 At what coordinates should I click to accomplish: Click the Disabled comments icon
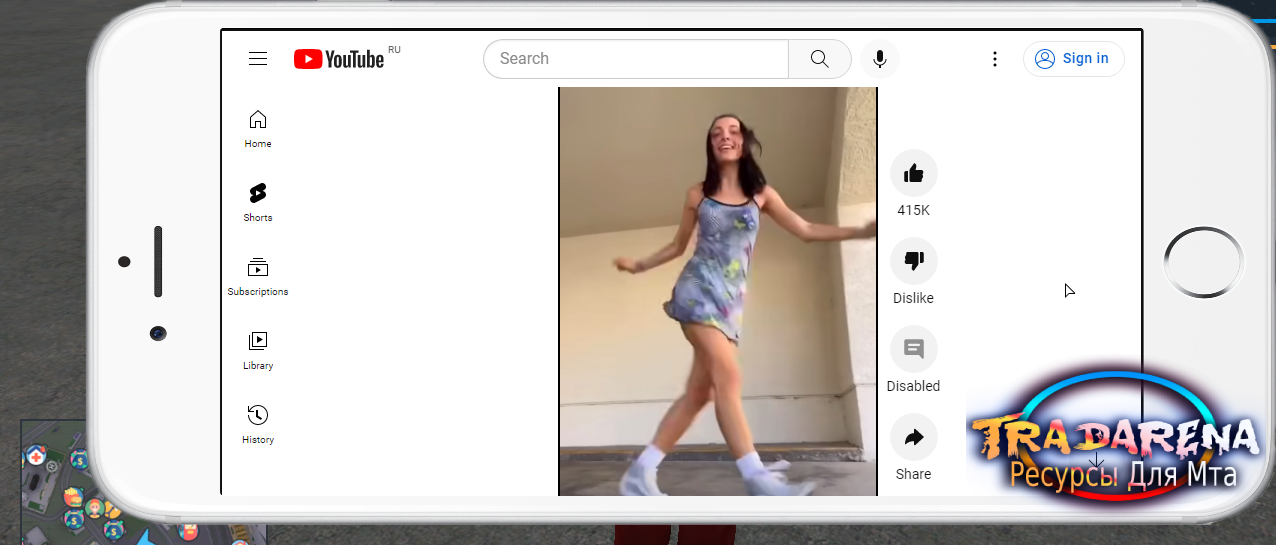pos(914,350)
